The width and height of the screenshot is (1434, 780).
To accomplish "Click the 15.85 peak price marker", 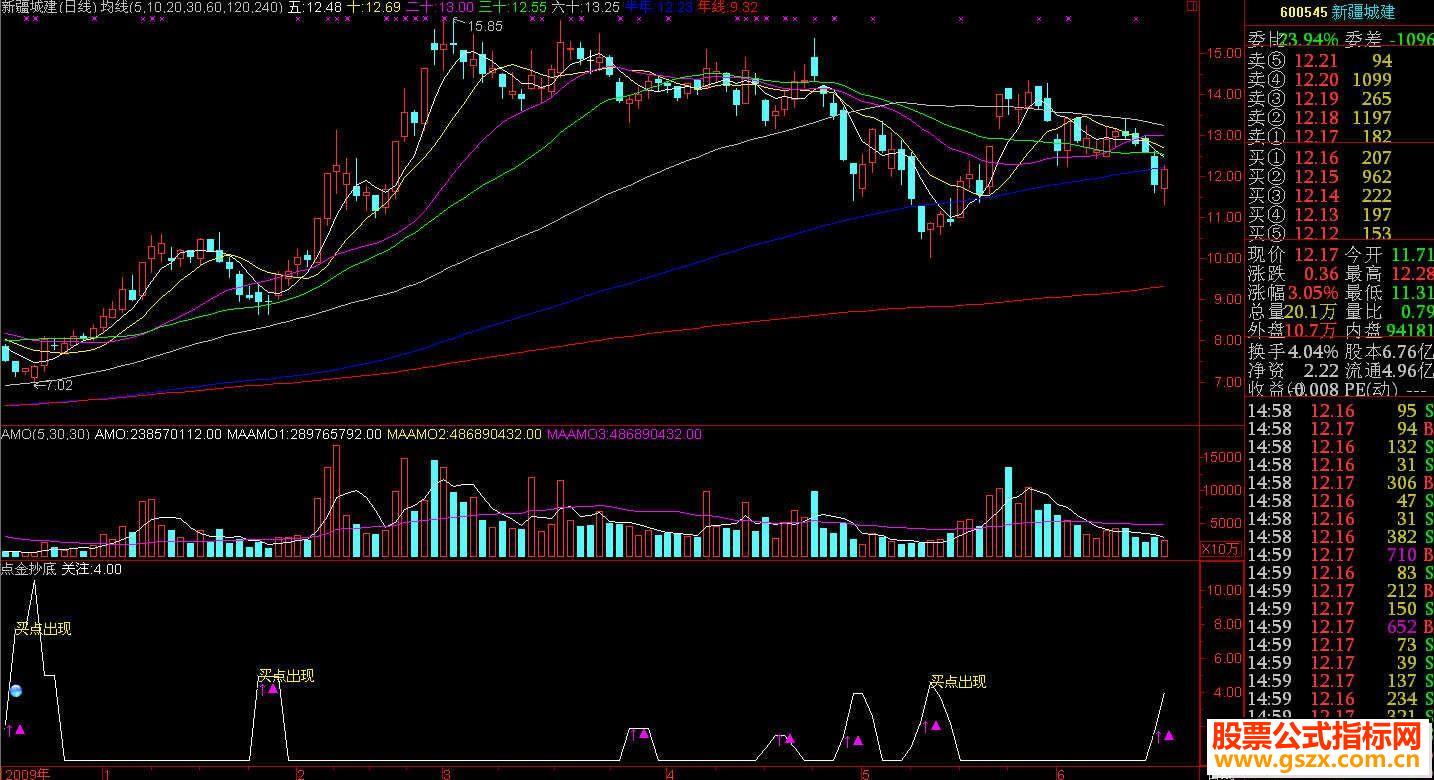I will pos(485,26).
